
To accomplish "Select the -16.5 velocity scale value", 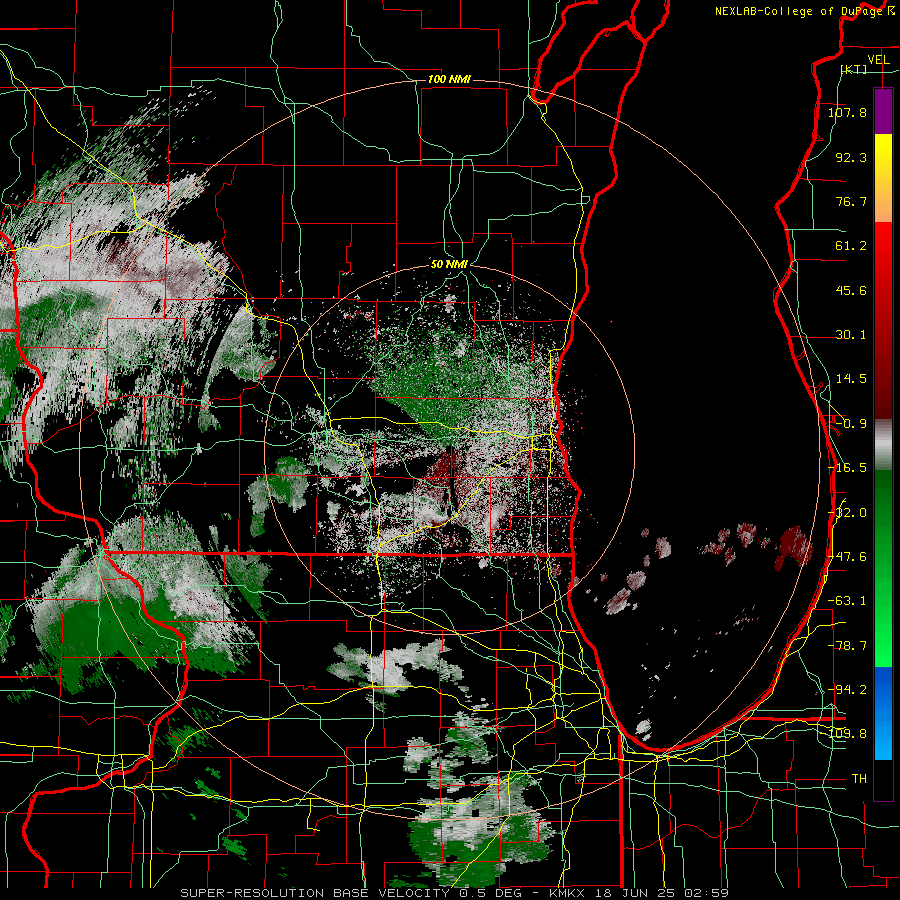I will pyautogui.click(x=847, y=468).
